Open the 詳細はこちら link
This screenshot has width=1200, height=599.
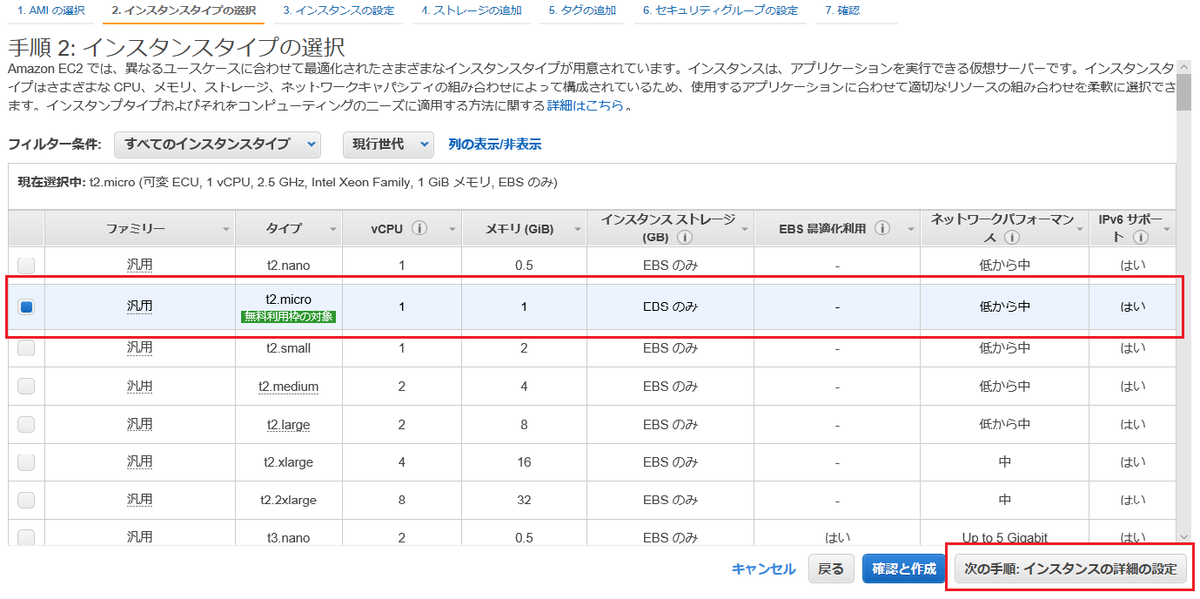[586, 105]
